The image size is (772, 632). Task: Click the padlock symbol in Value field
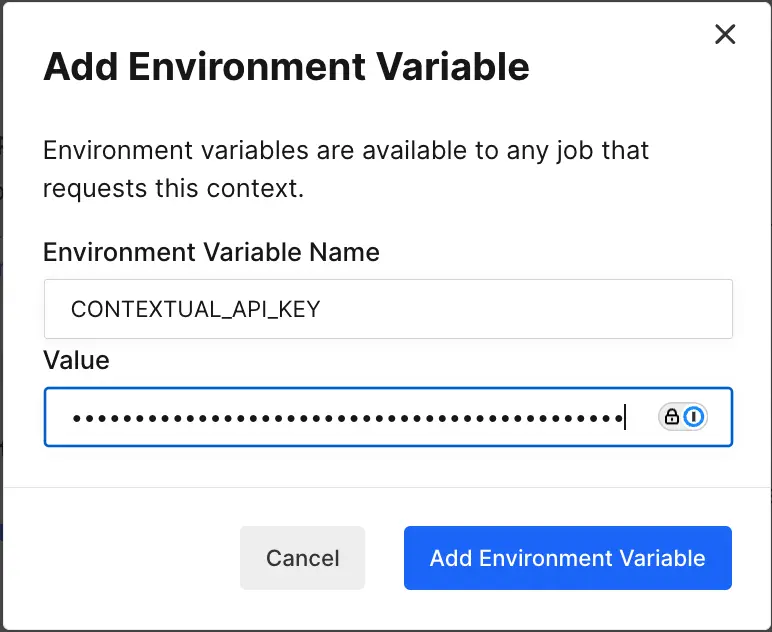tap(672, 417)
